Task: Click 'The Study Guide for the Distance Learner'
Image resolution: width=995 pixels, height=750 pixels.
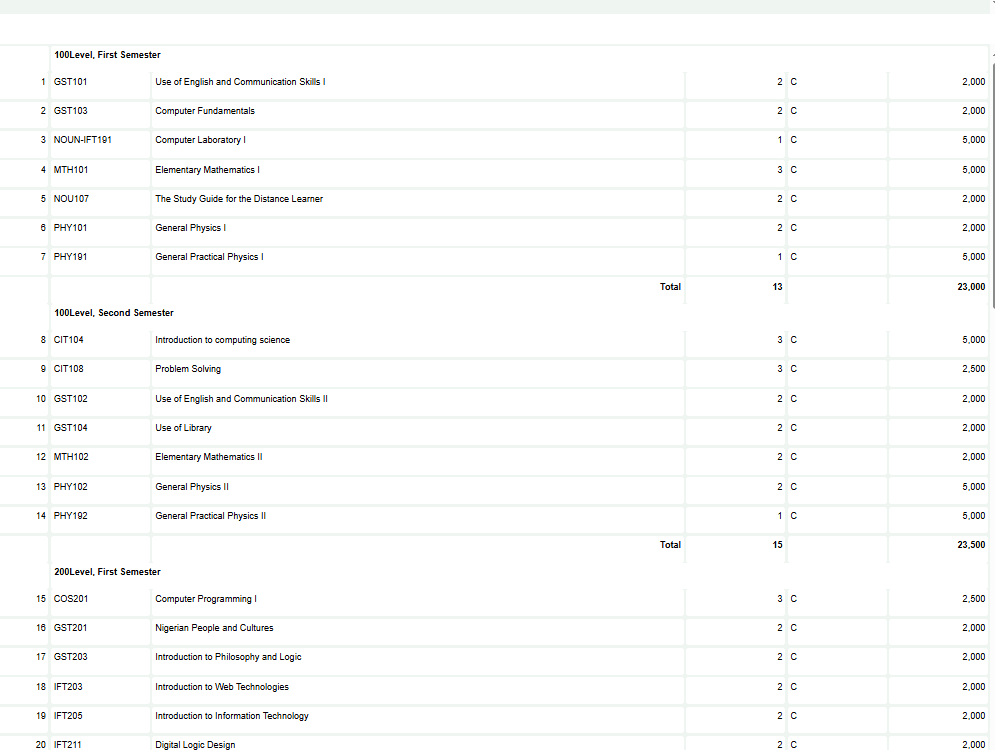Action: (x=239, y=199)
